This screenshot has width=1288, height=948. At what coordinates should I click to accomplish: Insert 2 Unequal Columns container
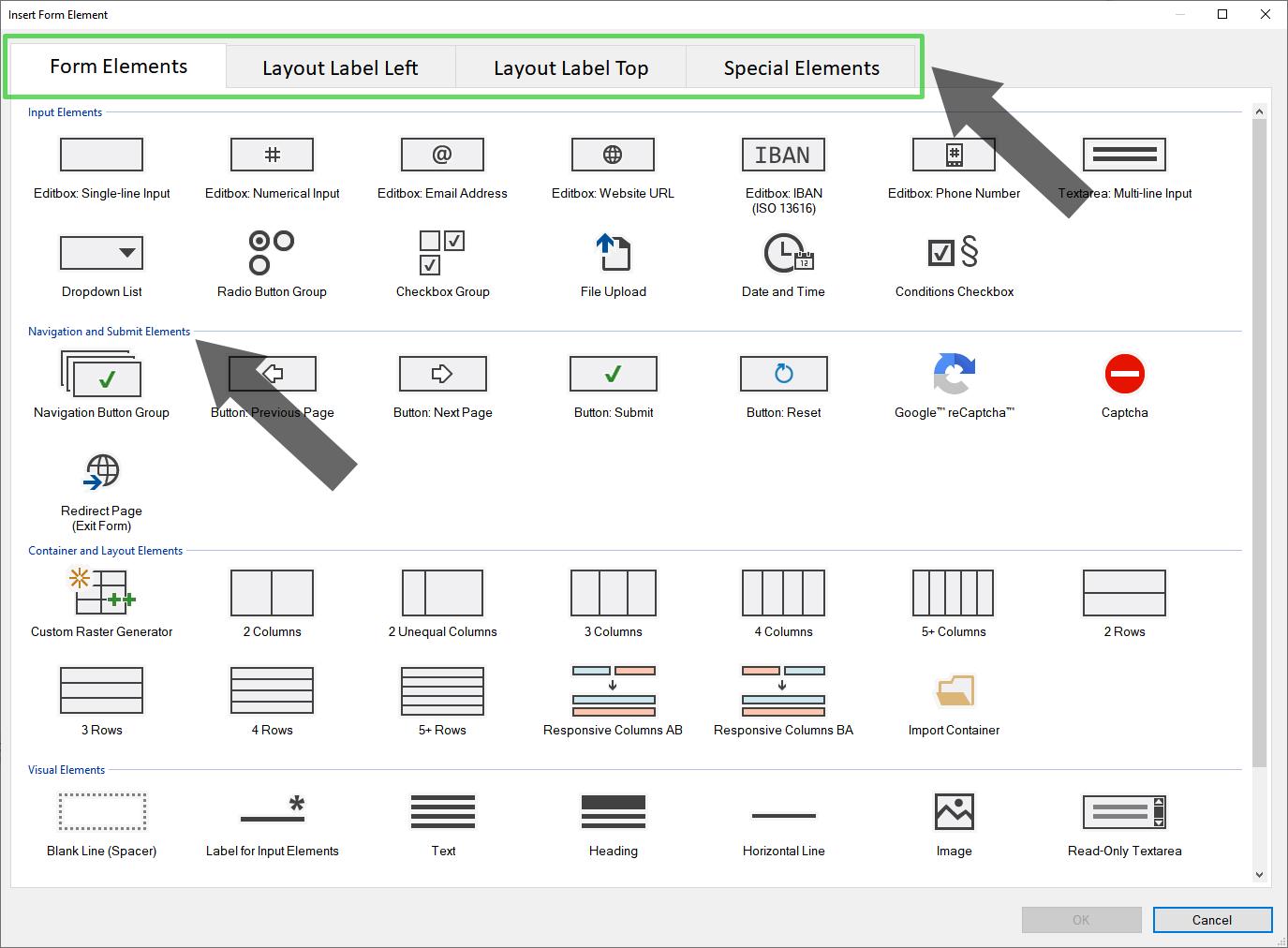[x=442, y=603]
